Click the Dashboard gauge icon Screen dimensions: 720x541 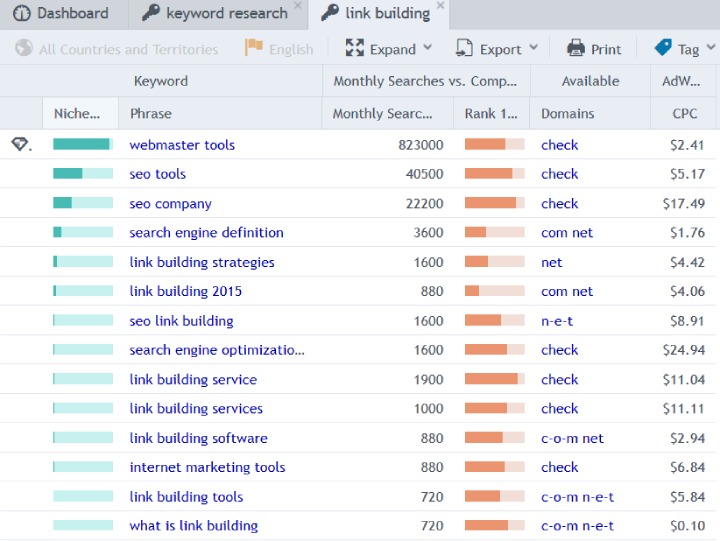point(22,13)
